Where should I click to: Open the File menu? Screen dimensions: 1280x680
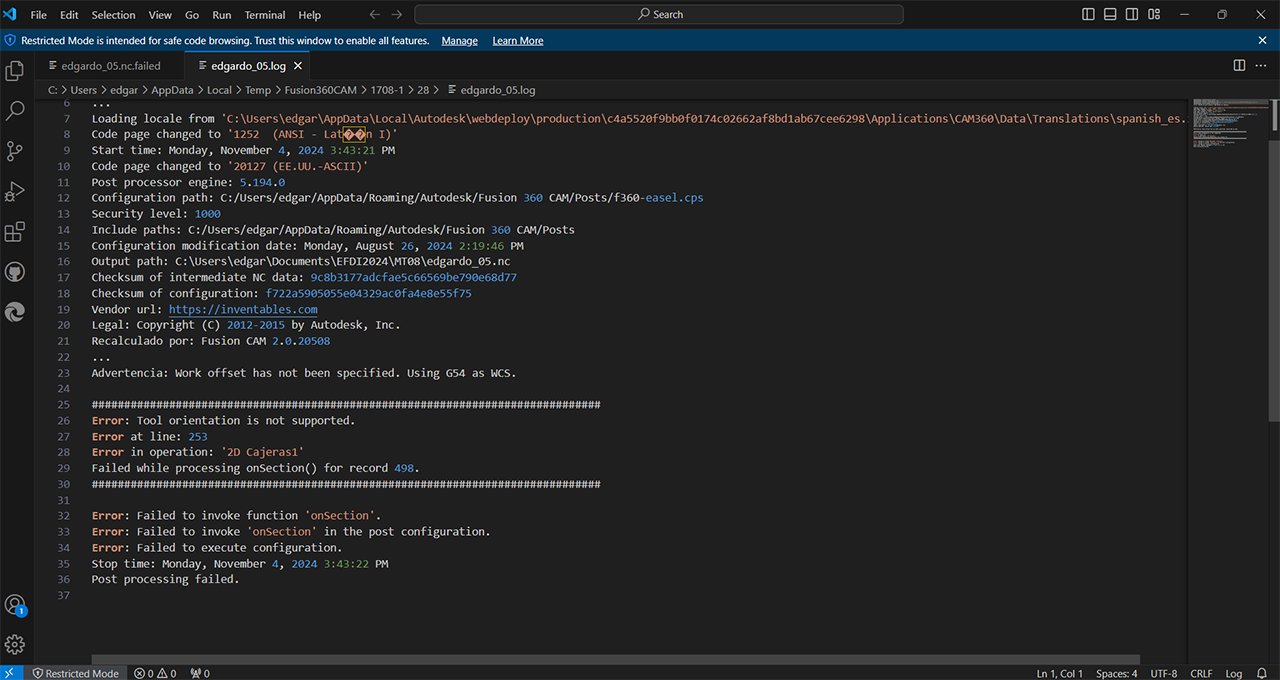[x=39, y=15]
